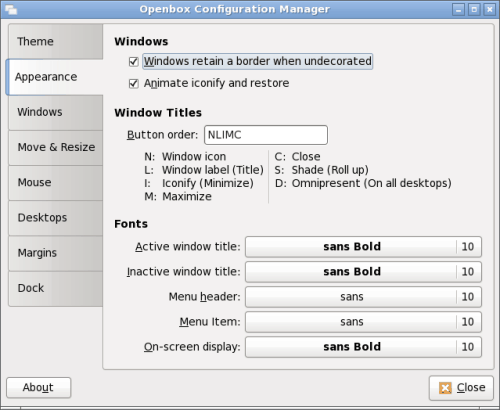
Task: Close window using title bar X button
Action: pos(489,9)
